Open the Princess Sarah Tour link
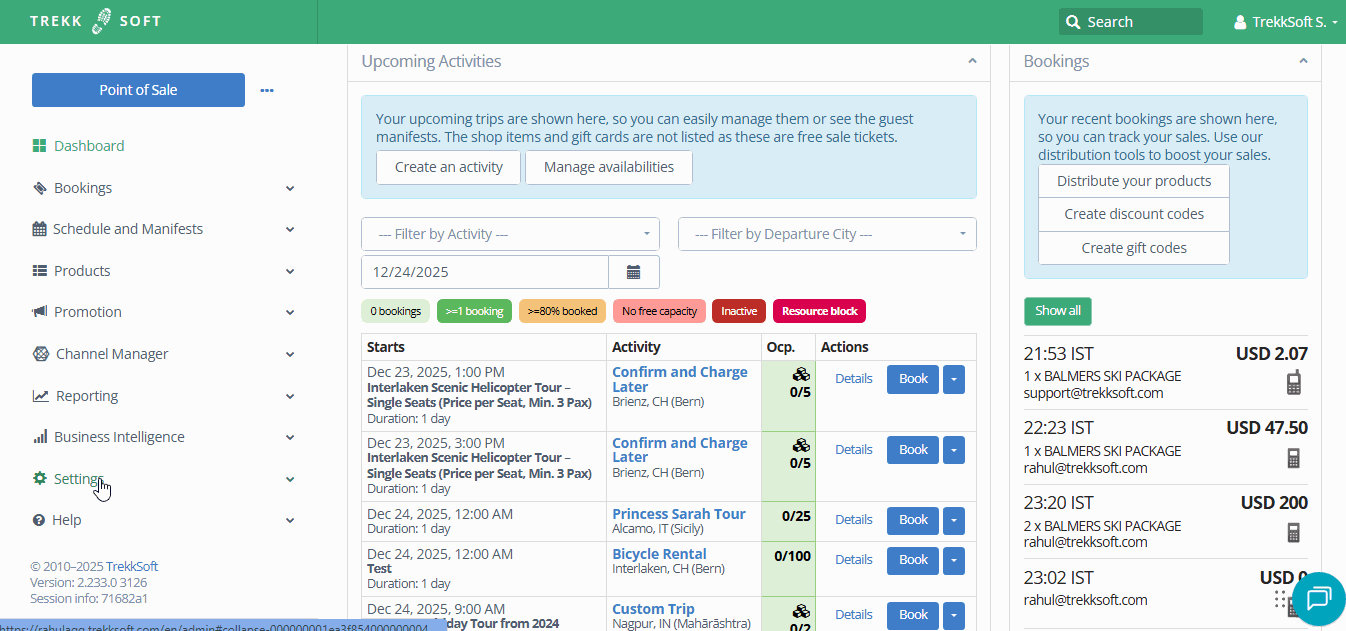 (x=679, y=513)
